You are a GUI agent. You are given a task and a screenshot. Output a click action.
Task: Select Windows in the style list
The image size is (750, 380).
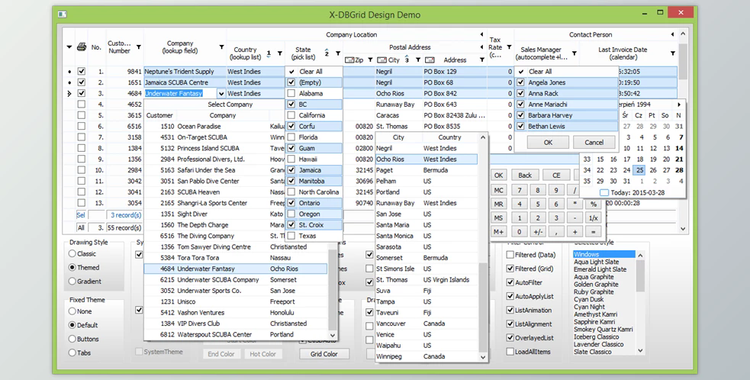(x=604, y=254)
